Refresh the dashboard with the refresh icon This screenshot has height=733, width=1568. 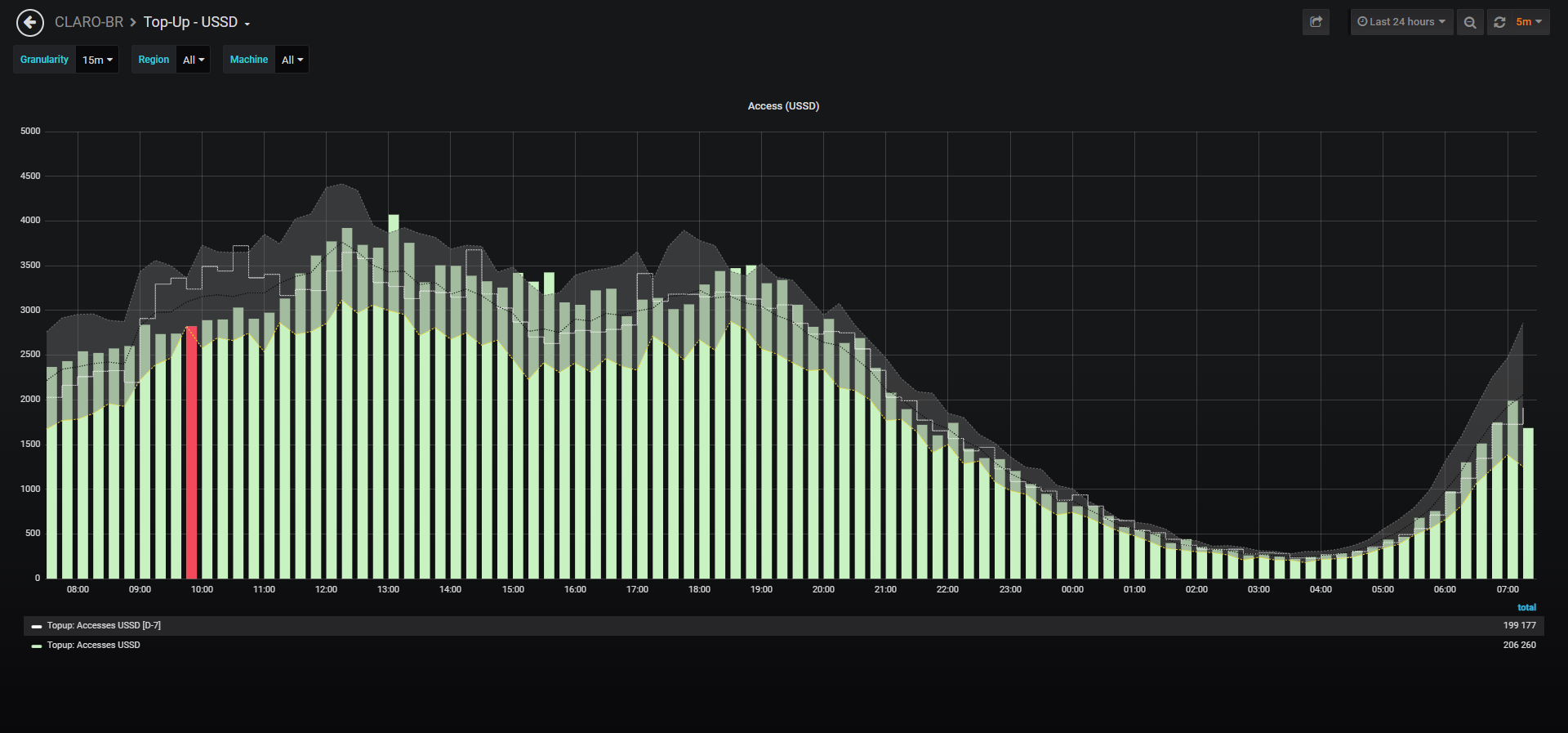coord(1499,22)
